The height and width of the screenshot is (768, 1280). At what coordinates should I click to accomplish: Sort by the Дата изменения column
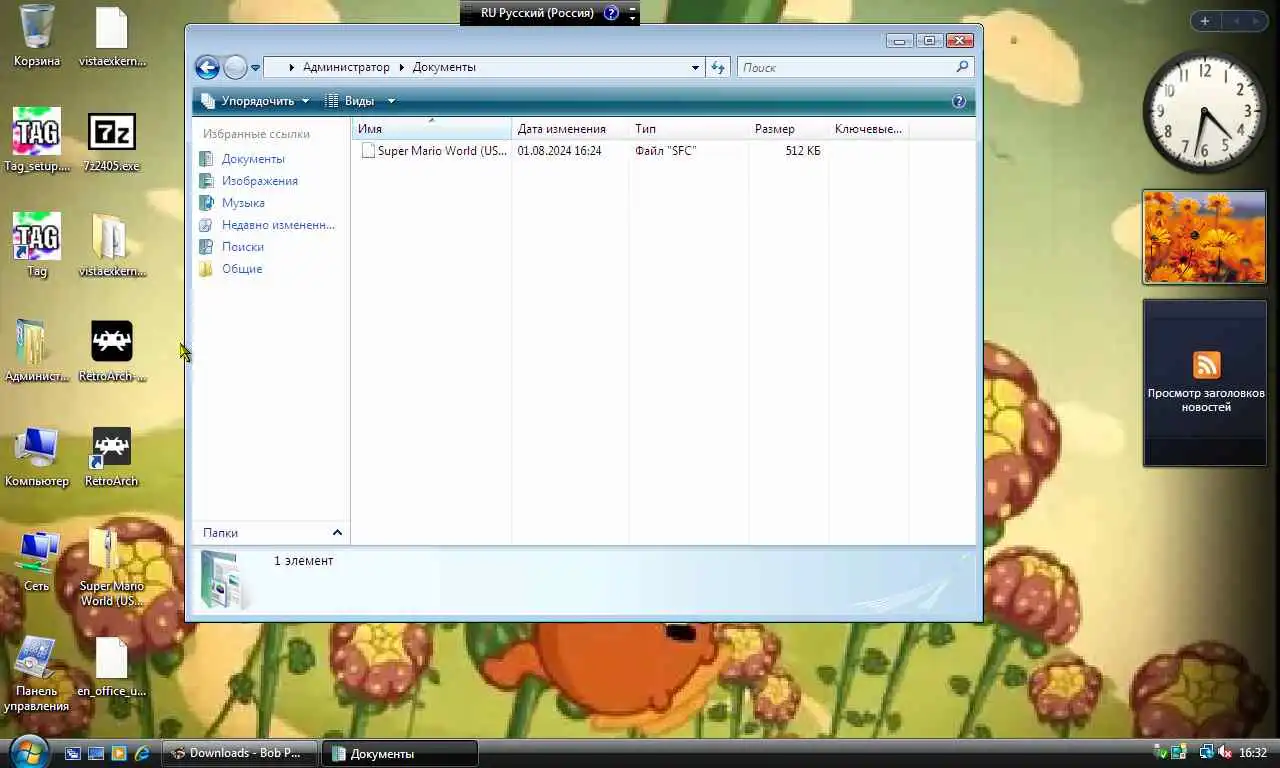point(570,129)
